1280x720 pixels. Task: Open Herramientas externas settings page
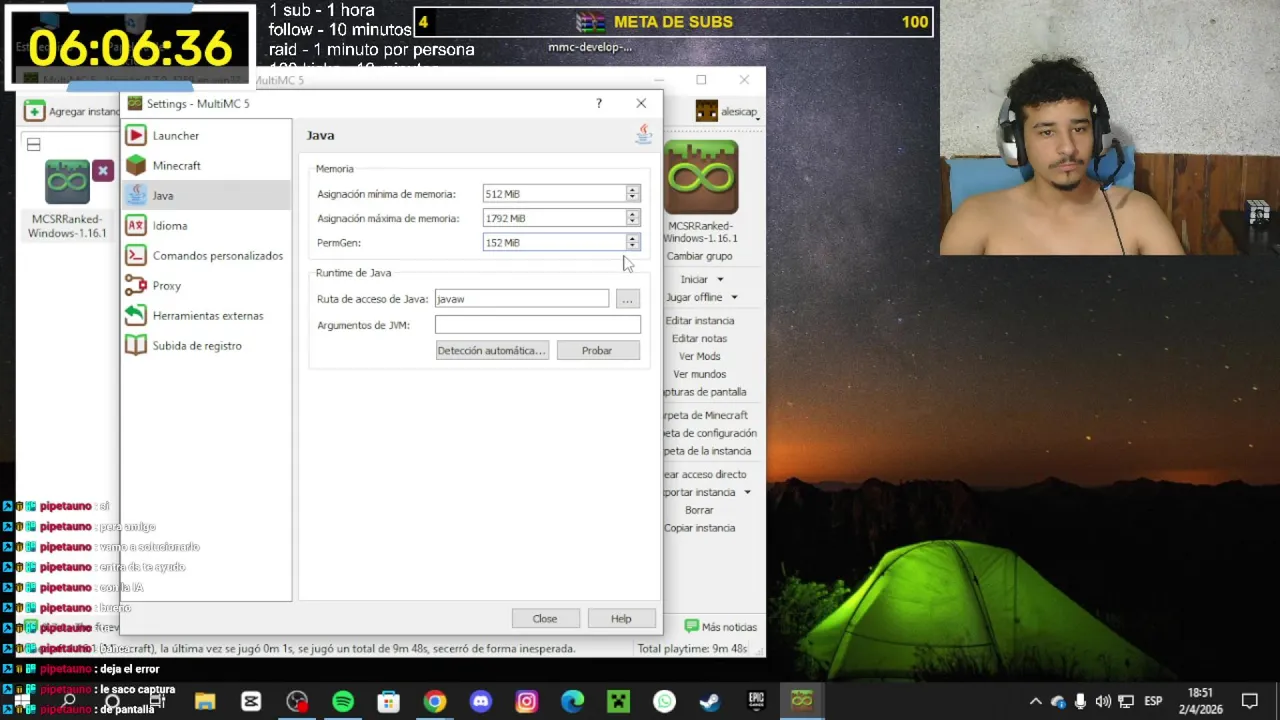coord(206,315)
